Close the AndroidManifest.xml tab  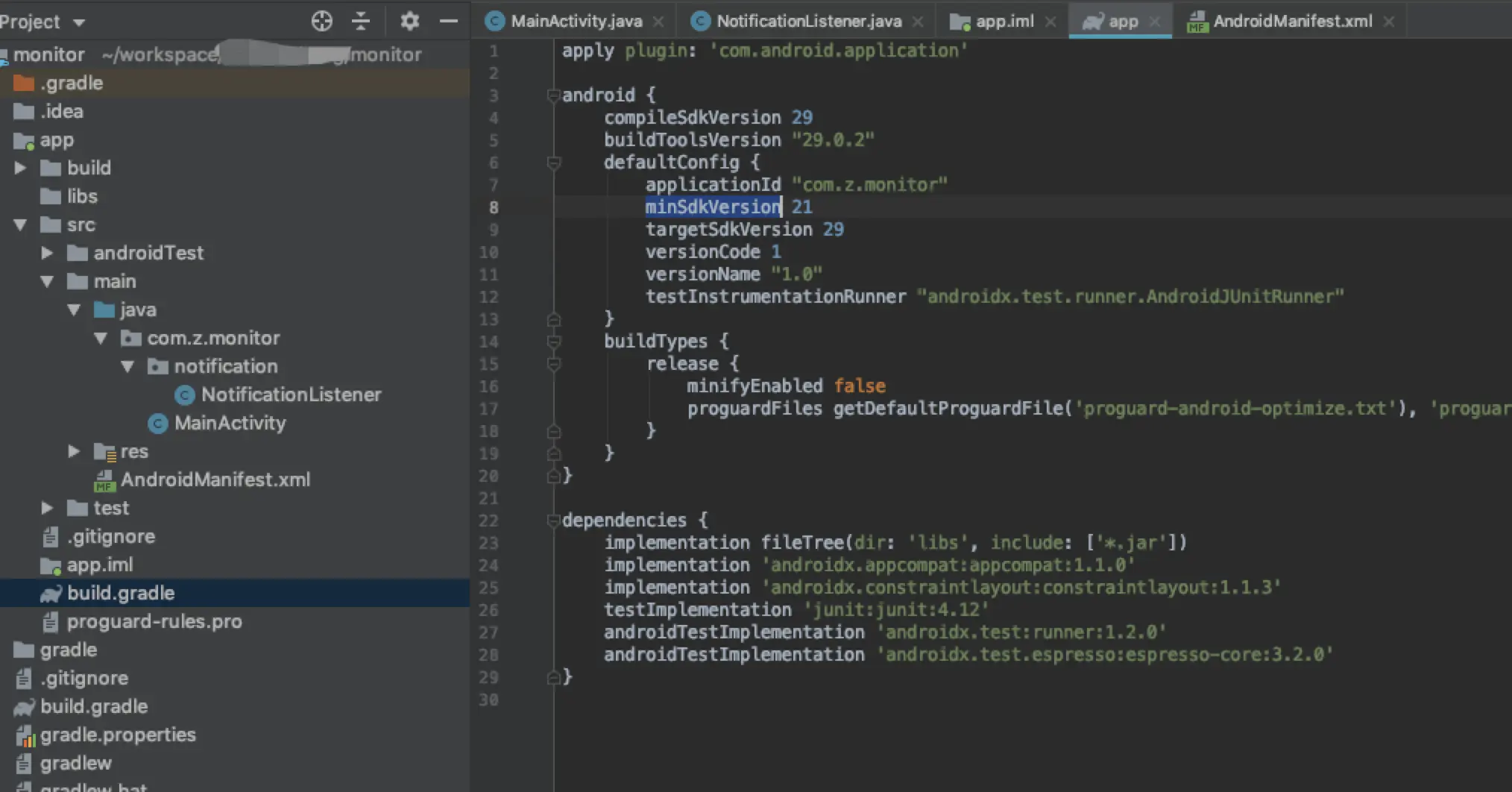tap(1389, 22)
